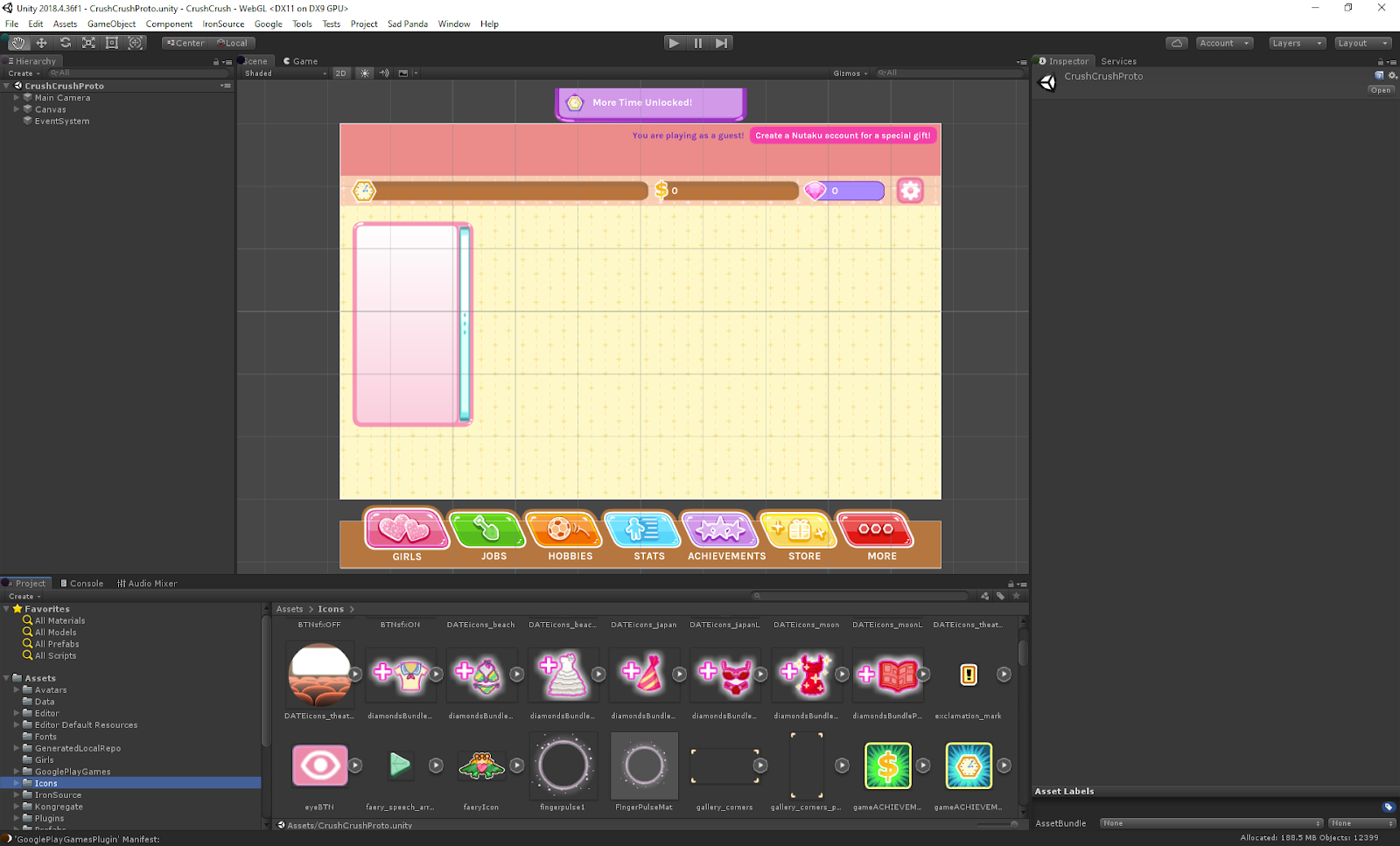Open the AssetBundle None dropdown

pos(1211,823)
